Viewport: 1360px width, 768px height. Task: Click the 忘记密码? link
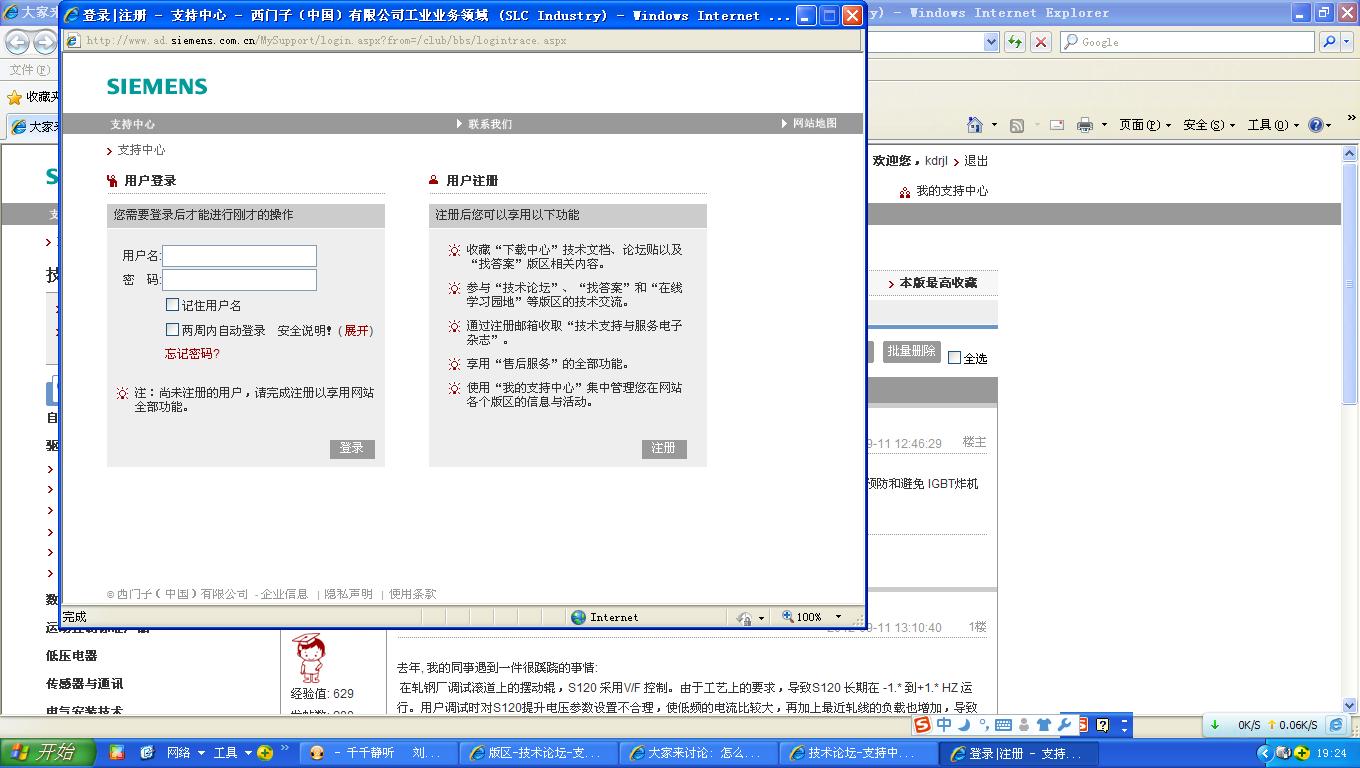point(192,354)
